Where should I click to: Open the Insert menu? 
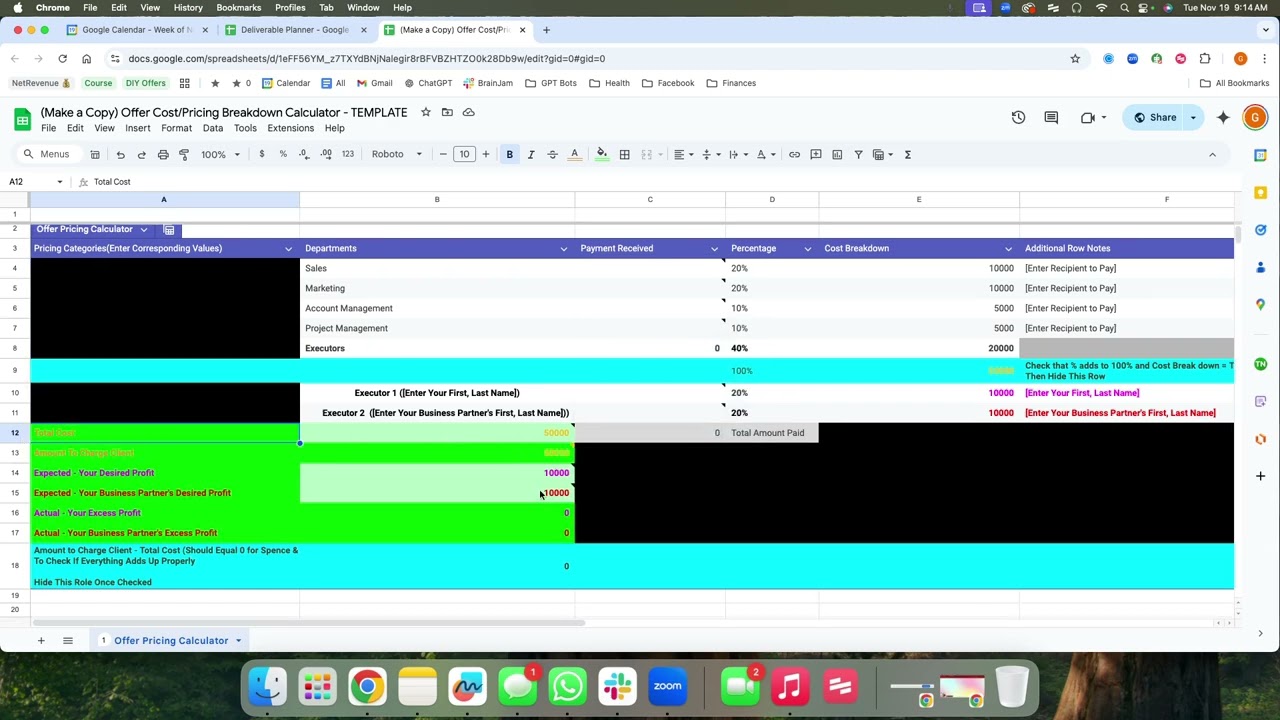138,128
